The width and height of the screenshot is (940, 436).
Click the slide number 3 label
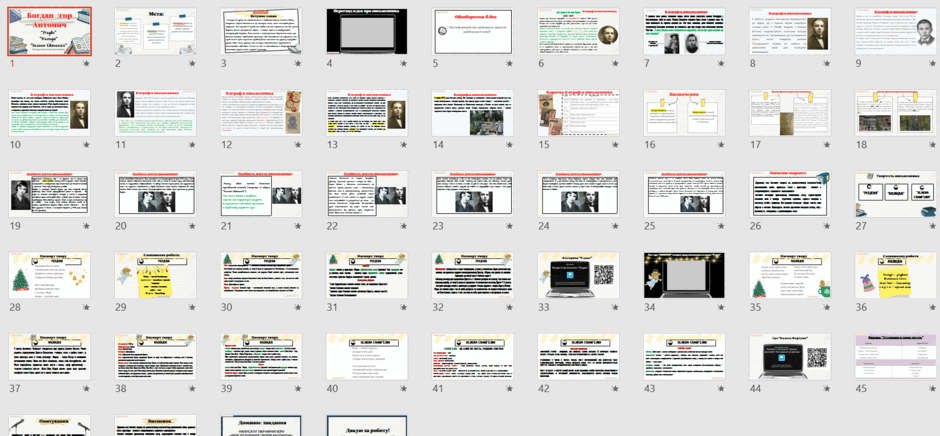click(224, 64)
